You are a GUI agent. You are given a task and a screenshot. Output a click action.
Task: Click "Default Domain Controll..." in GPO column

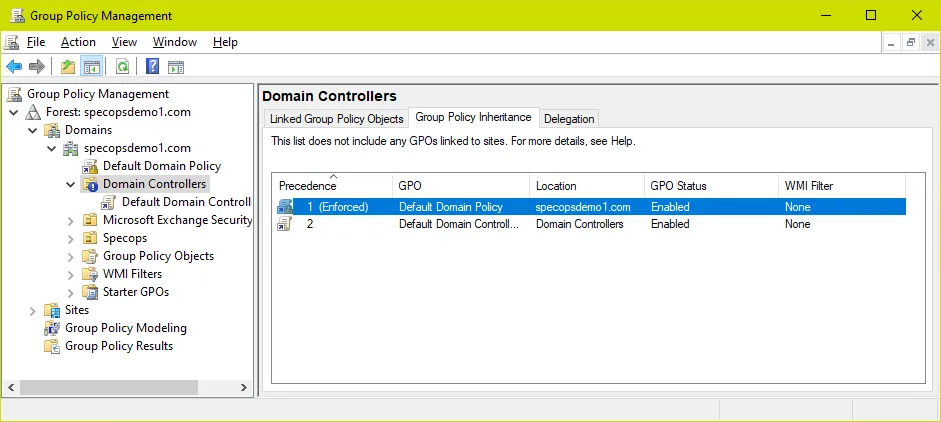pos(459,225)
